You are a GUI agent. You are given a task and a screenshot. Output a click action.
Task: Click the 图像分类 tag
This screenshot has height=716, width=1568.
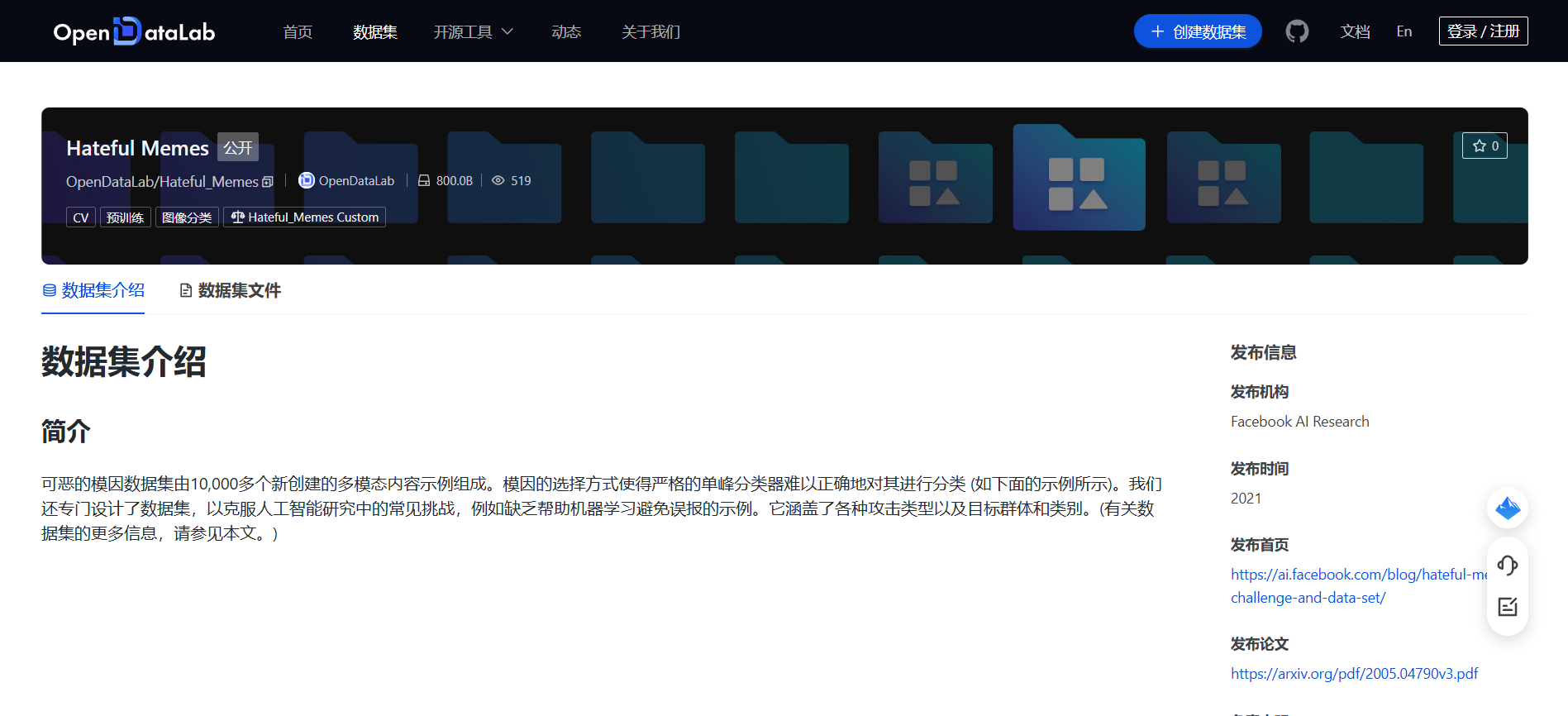187,217
